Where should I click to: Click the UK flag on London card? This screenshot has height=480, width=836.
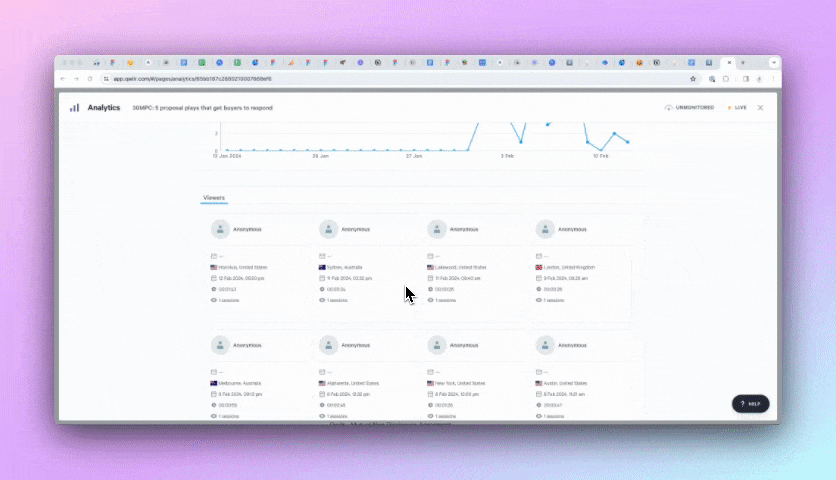click(538, 267)
